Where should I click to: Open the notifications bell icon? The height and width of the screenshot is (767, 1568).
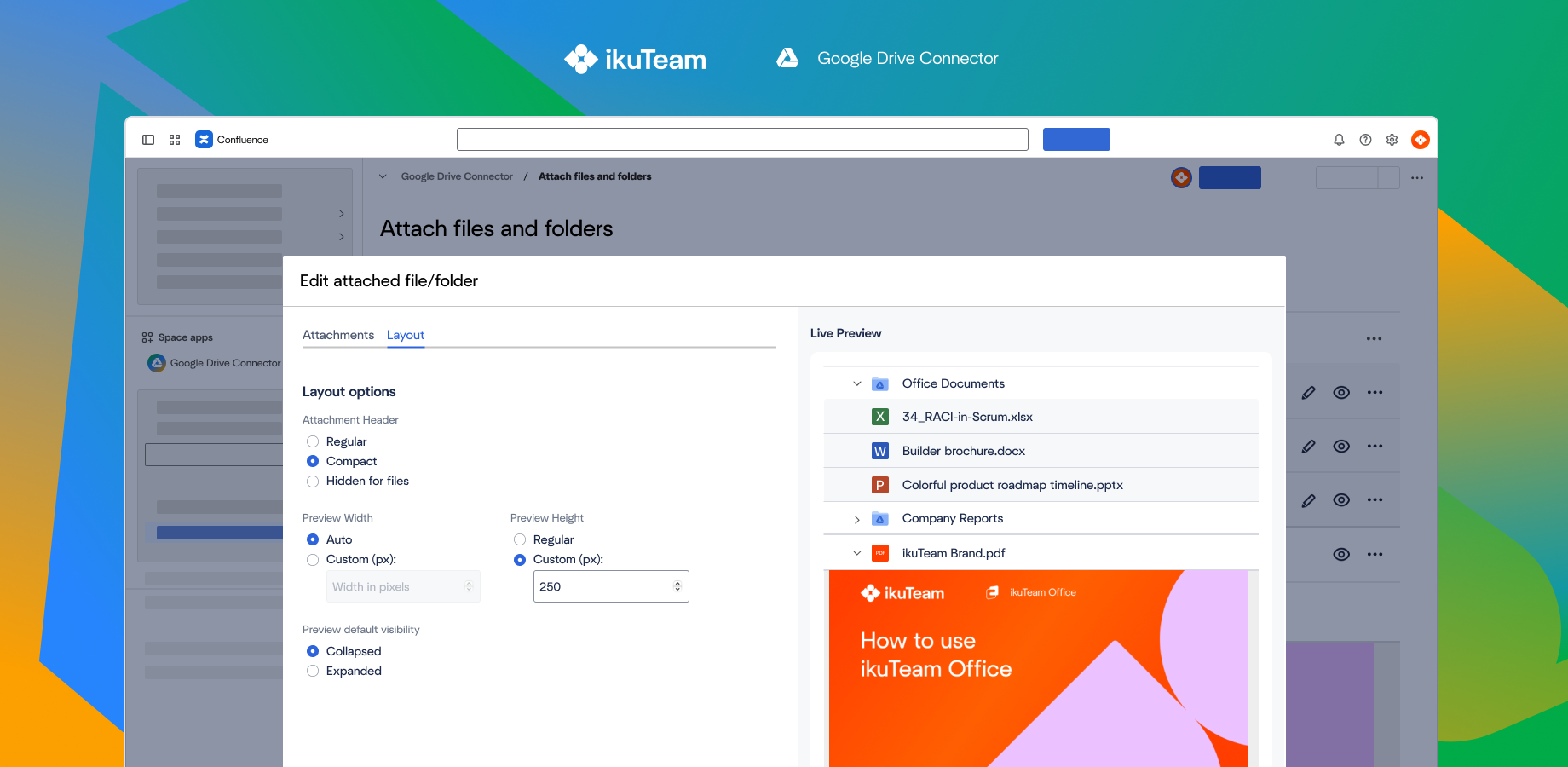1339,139
